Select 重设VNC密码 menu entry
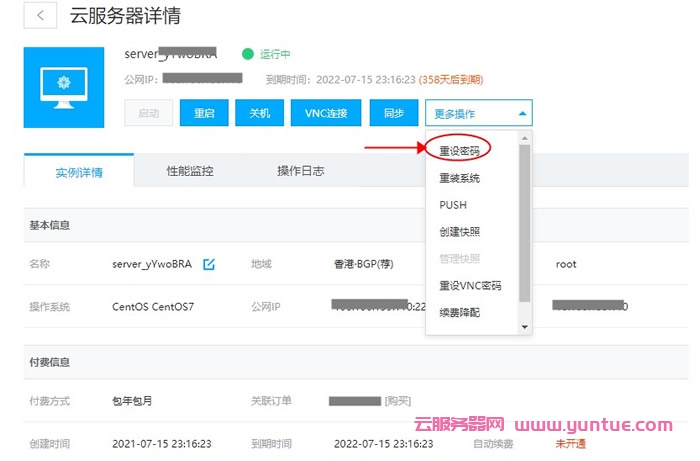Image resolution: width=700 pixels, height=461 pixels. coord(470,286)
